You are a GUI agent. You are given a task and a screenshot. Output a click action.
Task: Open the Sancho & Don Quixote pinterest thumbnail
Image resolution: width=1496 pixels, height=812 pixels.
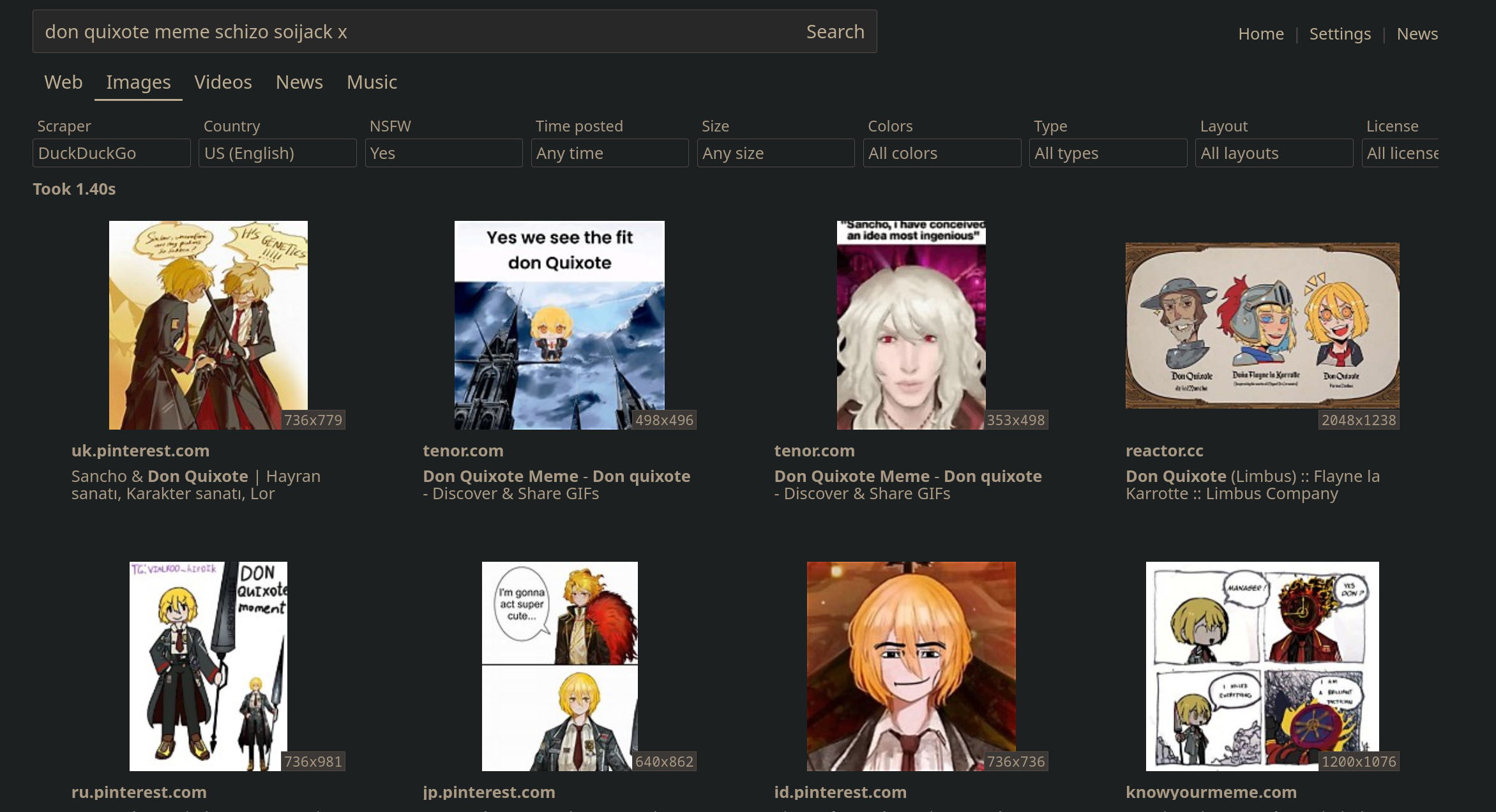208,325
